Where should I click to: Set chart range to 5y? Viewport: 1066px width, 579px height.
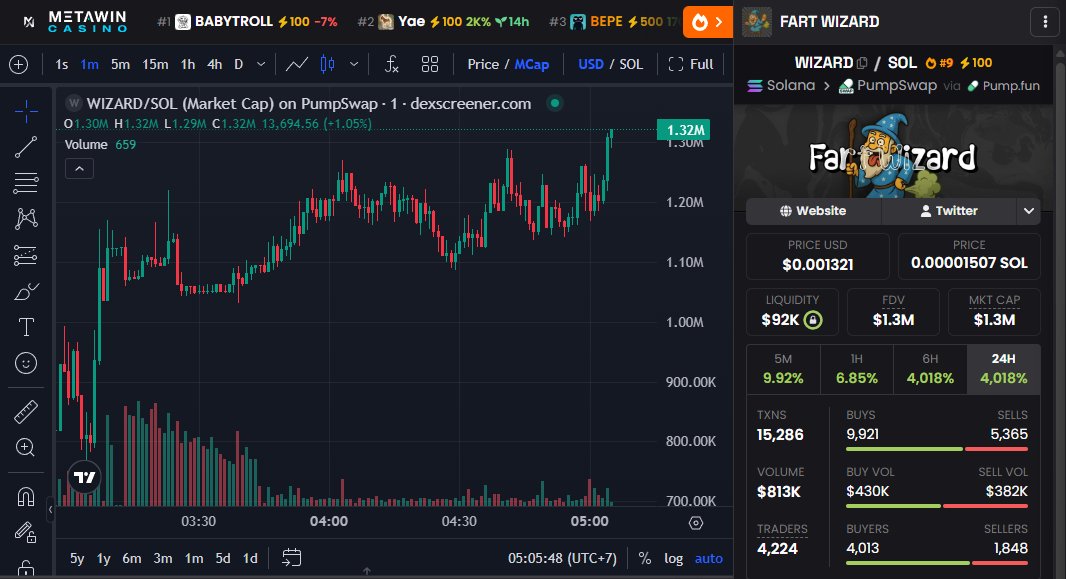coord(77,559)
